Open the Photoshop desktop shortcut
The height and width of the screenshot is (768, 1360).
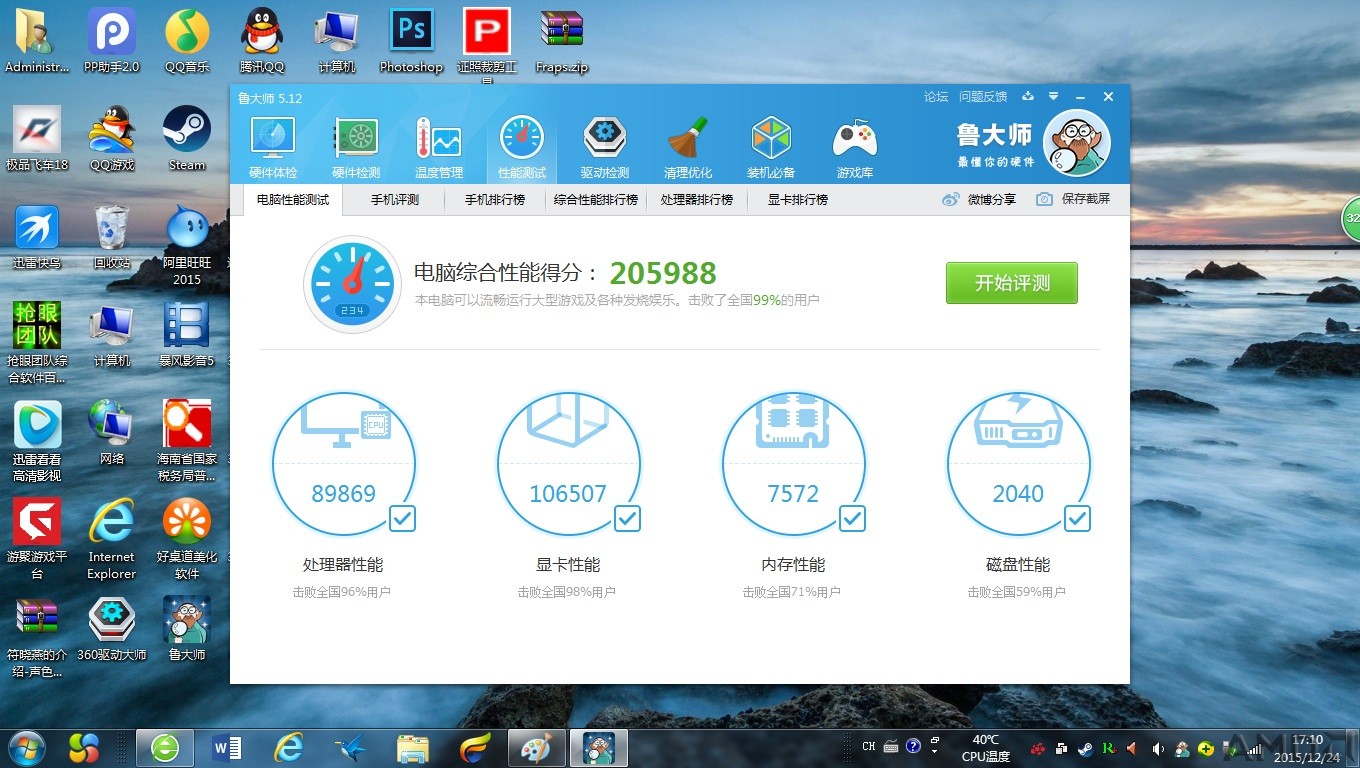point(411,41)
